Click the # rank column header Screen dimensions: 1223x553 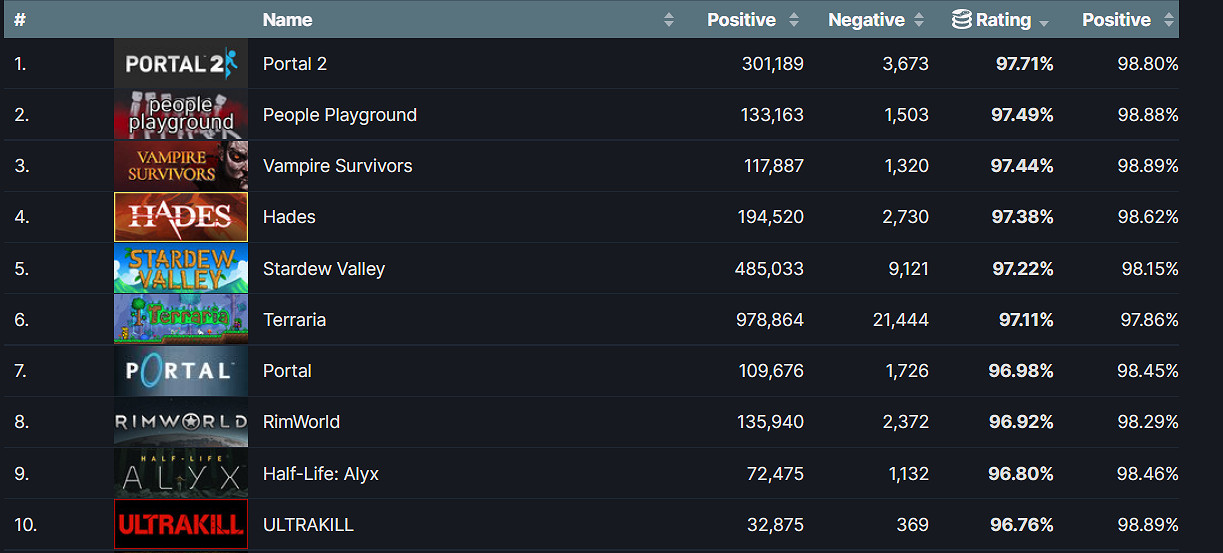pyautogui.click(x=20, y=20)
